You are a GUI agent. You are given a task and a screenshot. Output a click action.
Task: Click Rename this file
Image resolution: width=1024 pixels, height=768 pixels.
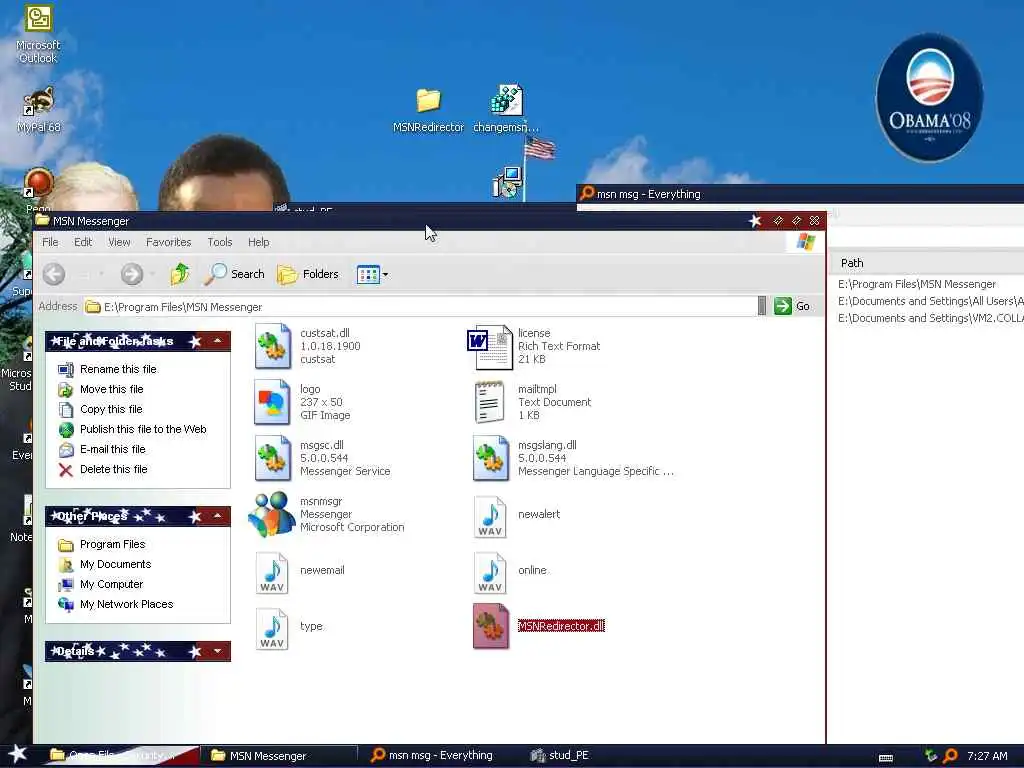click(x=118, y=369)
